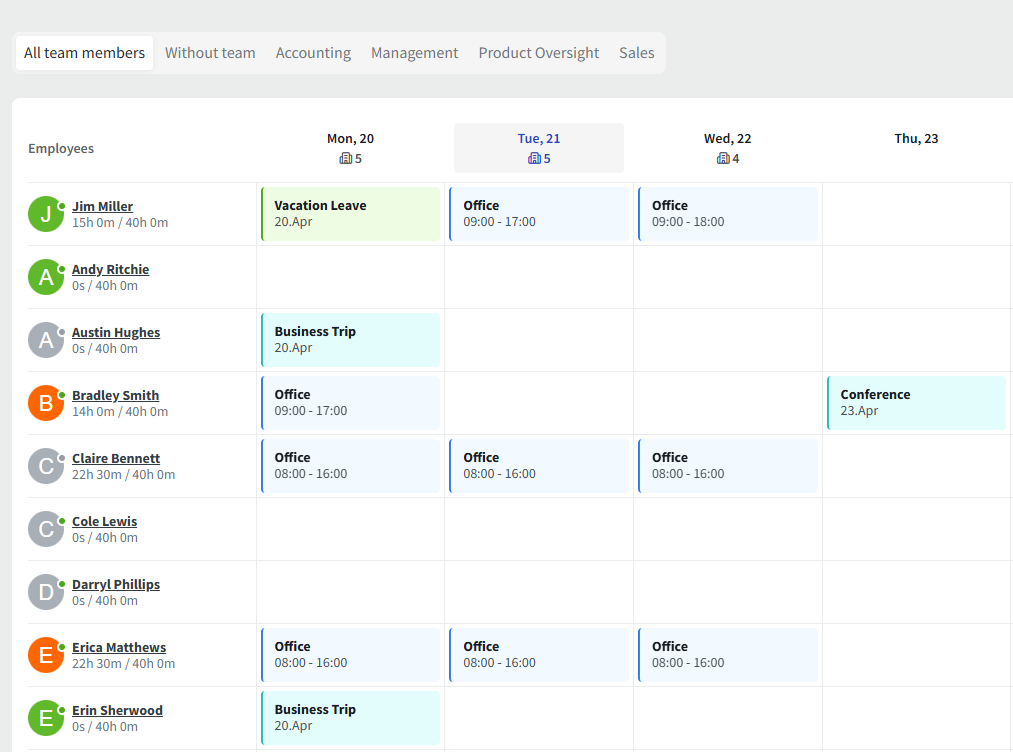This screenshot has height=752, width=1013.
Task: Click the Thu, 23 column header
Action: point(916,139)
